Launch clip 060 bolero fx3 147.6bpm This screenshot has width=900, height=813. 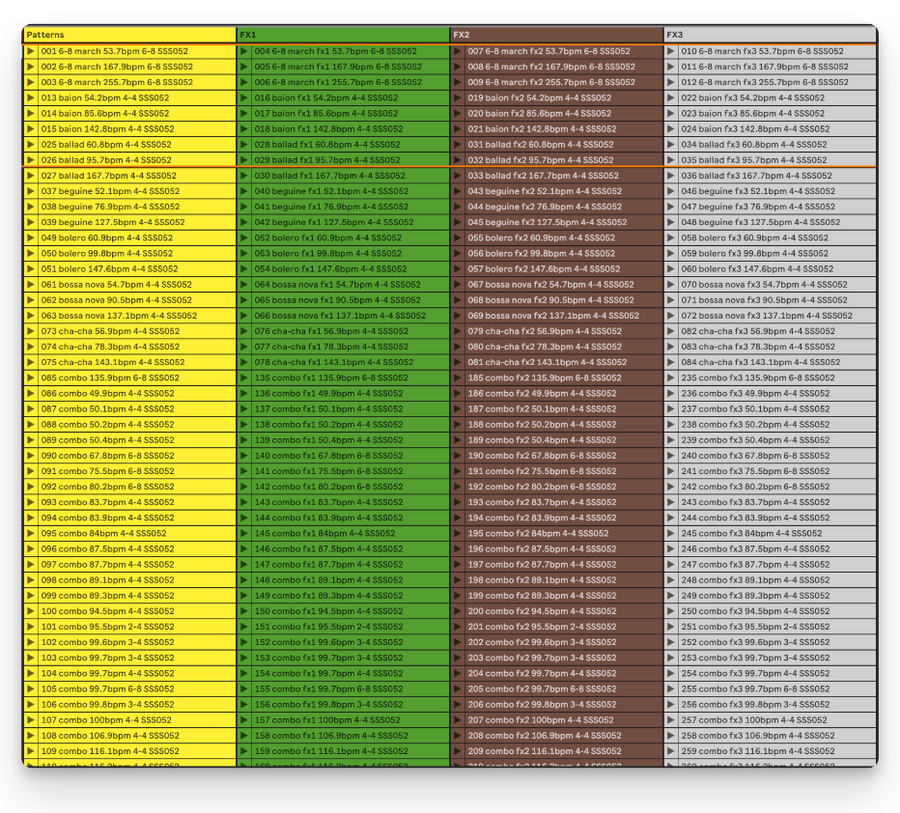(x=671, y=269)
